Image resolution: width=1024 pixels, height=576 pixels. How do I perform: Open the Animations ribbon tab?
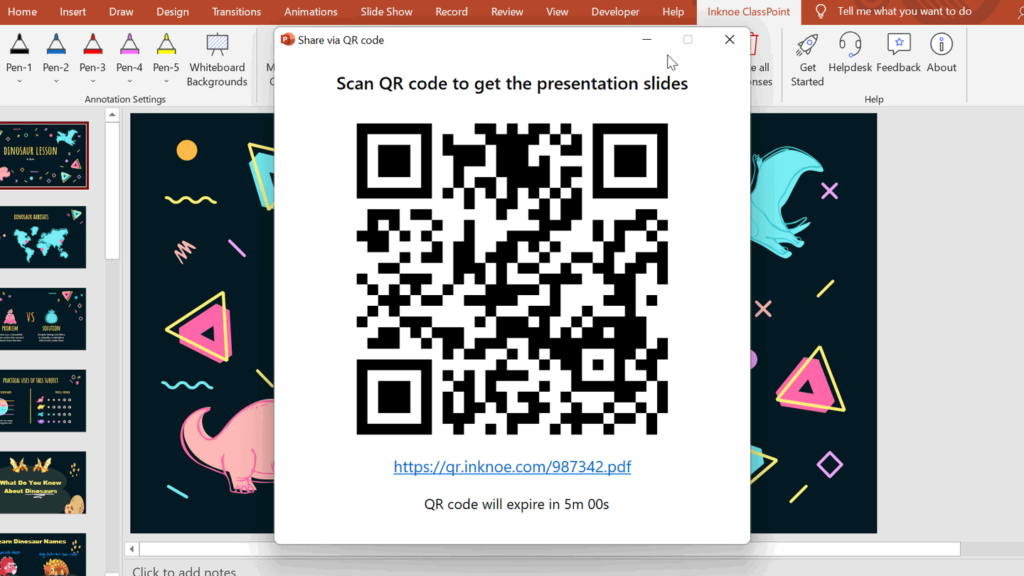(310, 12)
